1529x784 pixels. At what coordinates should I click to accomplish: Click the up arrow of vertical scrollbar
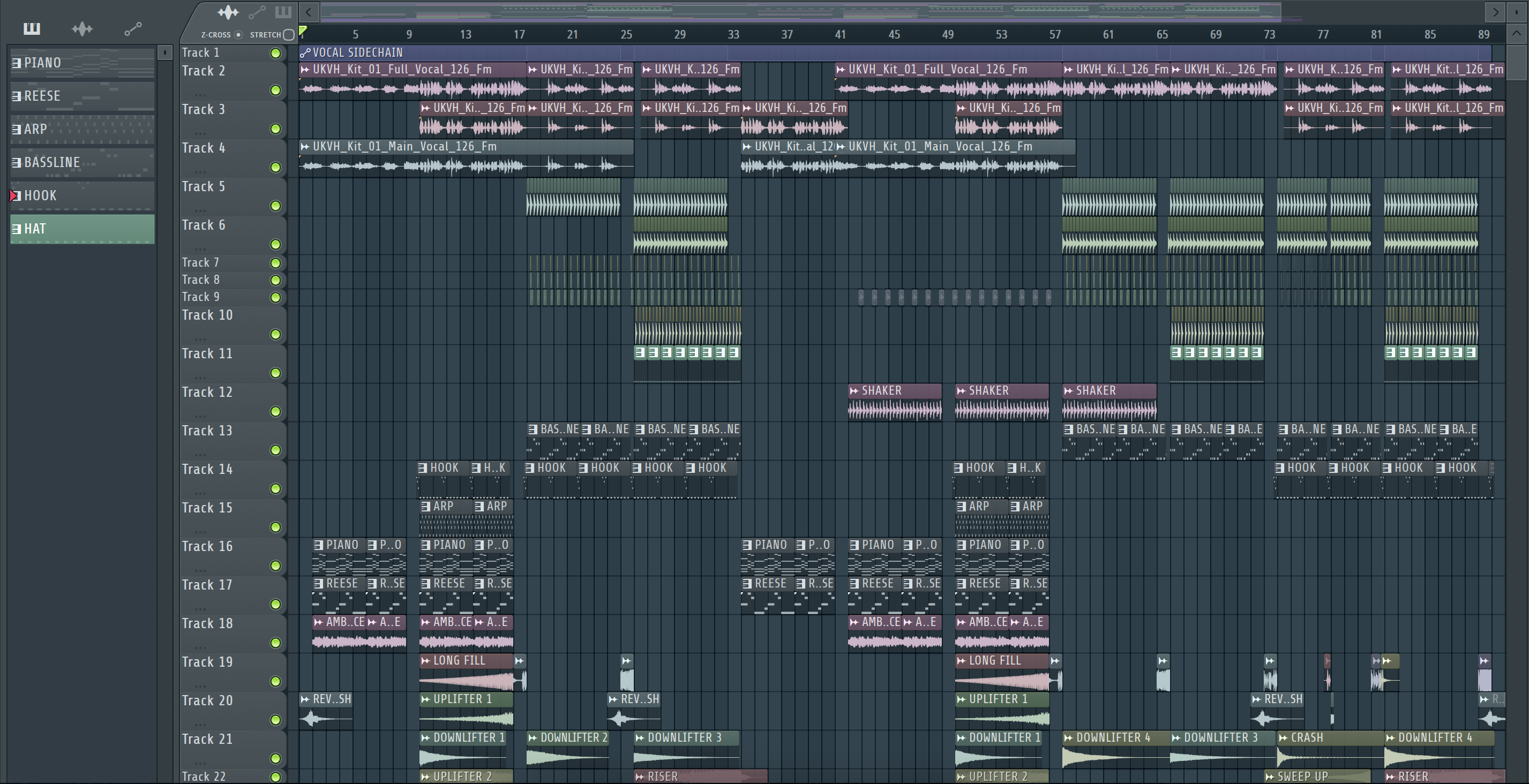[x=1517, y=33]
